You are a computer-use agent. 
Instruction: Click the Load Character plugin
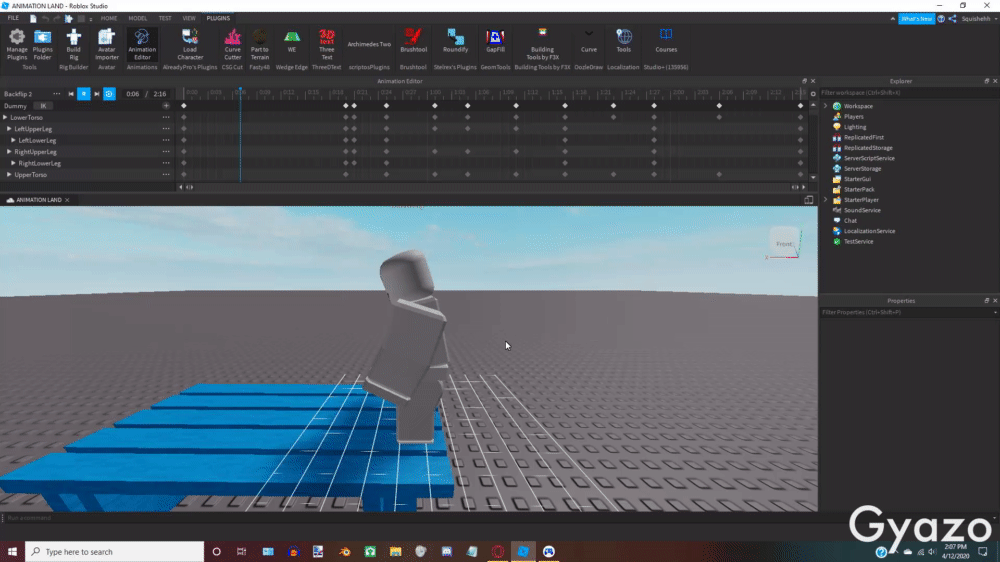coord(190,45)
